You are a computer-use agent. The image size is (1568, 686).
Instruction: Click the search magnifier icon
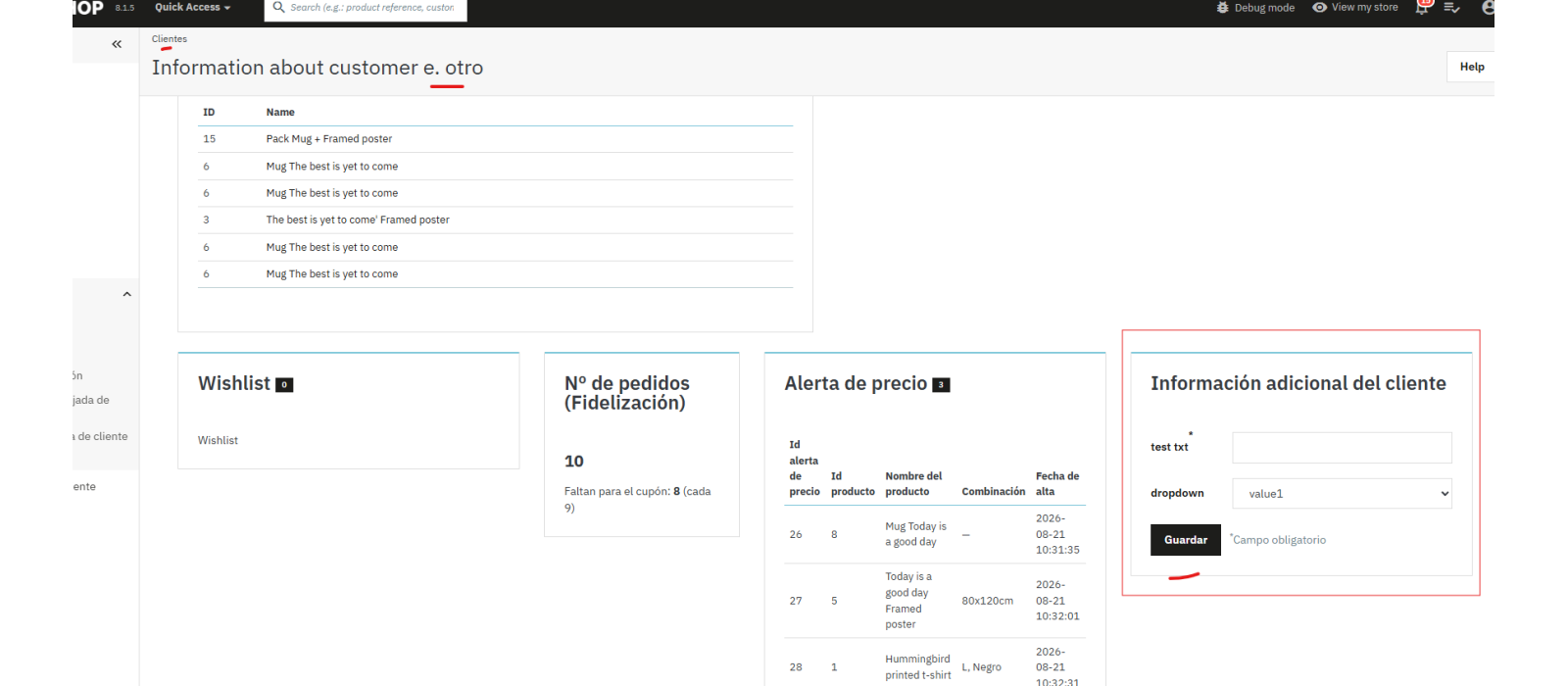coord(279,8)
